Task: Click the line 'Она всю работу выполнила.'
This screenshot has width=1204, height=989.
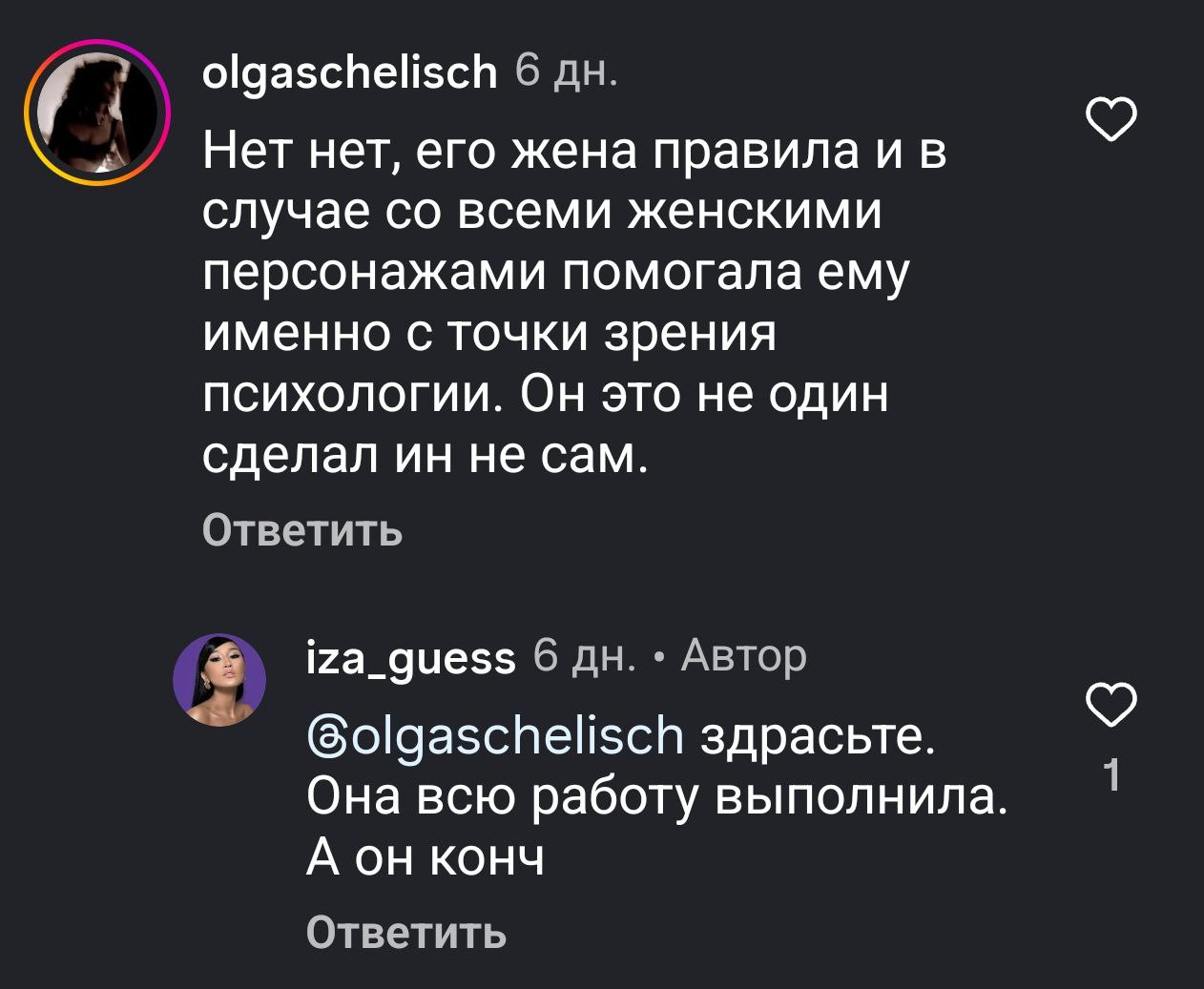Action: (x=655, y=796)
